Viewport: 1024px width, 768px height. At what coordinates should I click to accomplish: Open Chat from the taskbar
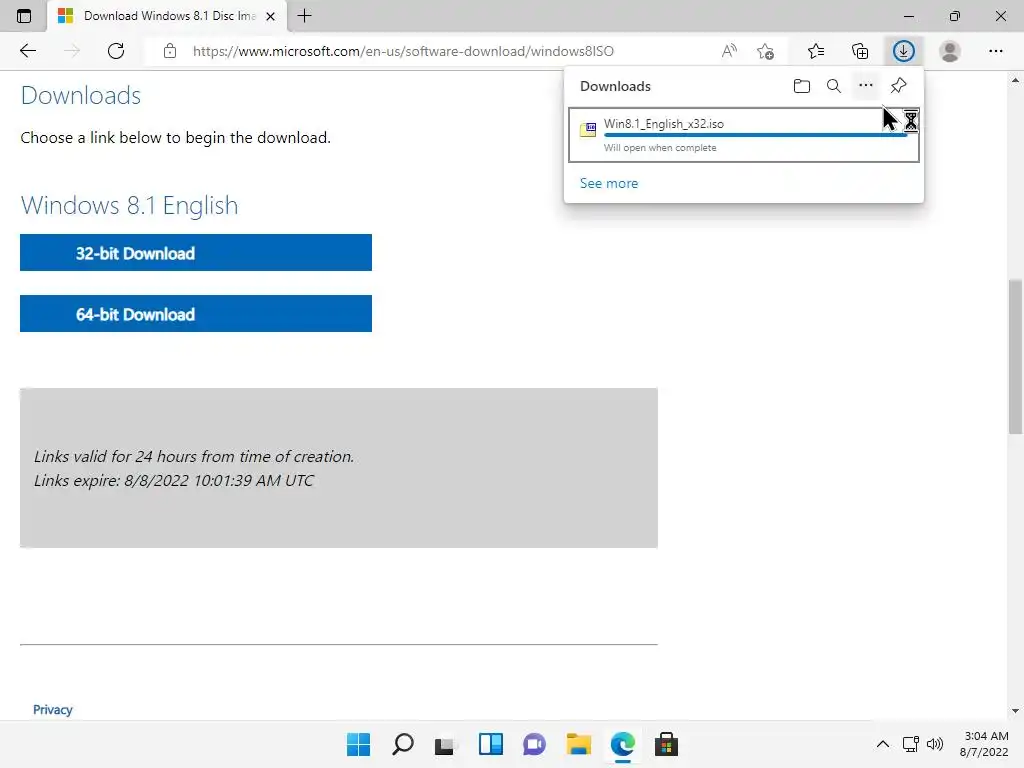tap(534, 744)
